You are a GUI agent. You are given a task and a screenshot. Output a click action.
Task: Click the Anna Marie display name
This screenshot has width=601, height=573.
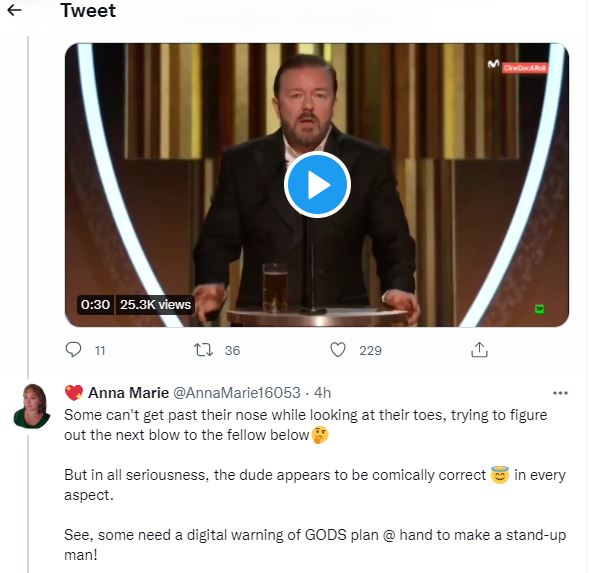128,393
